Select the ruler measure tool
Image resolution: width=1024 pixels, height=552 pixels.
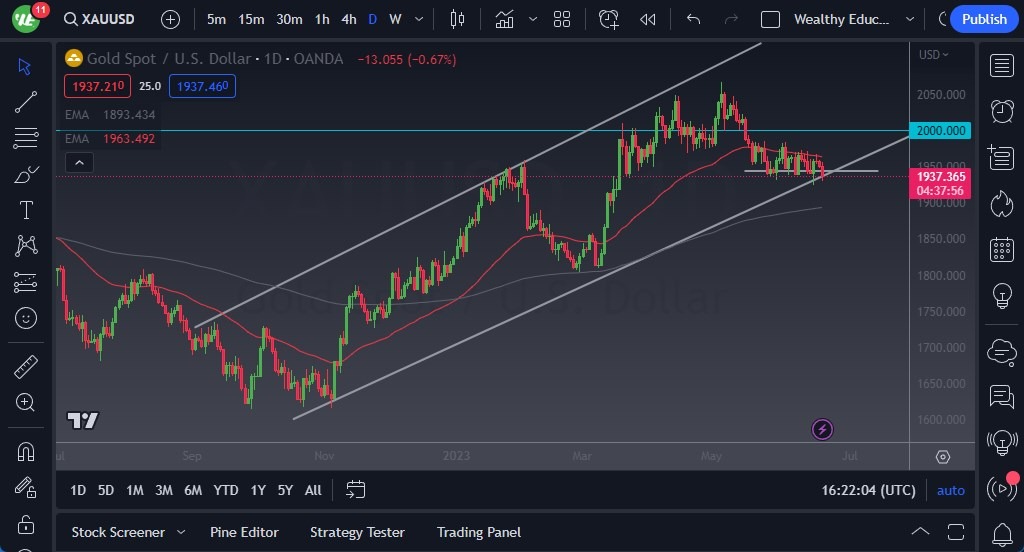(26, 367)
